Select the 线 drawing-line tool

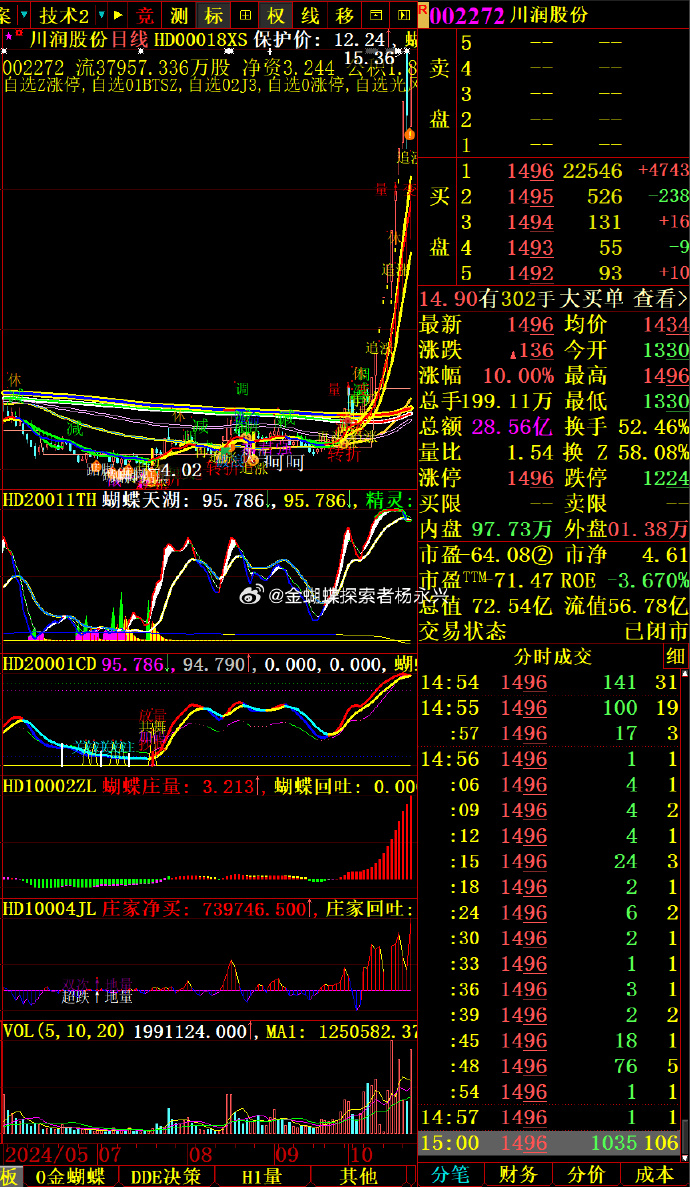311,15
